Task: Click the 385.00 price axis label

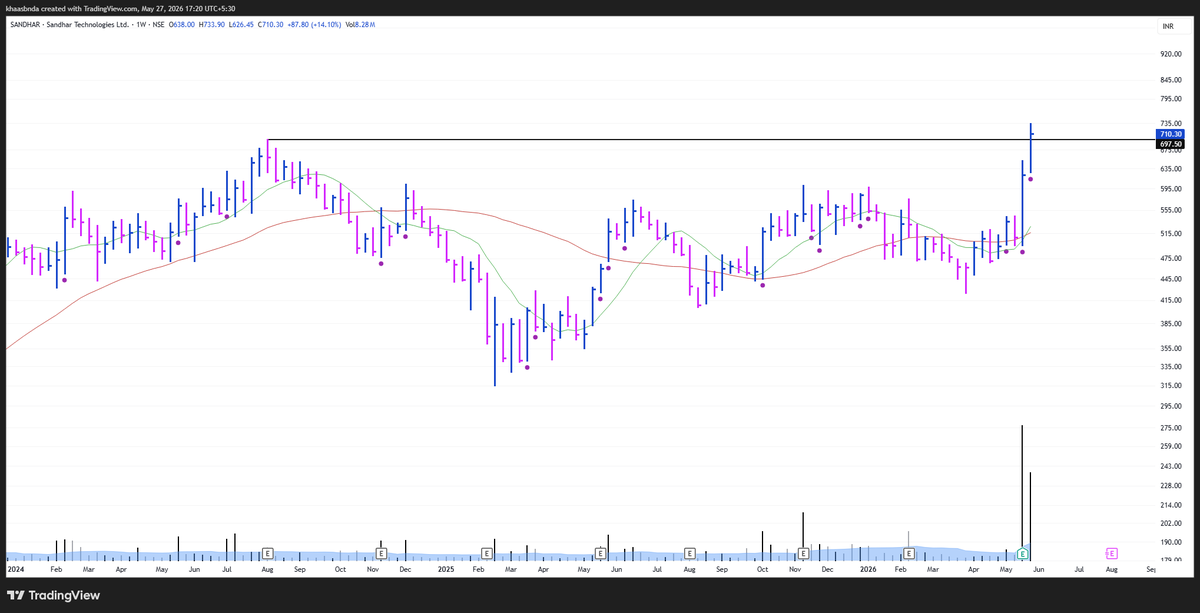Action: (x=1171, y=323)
